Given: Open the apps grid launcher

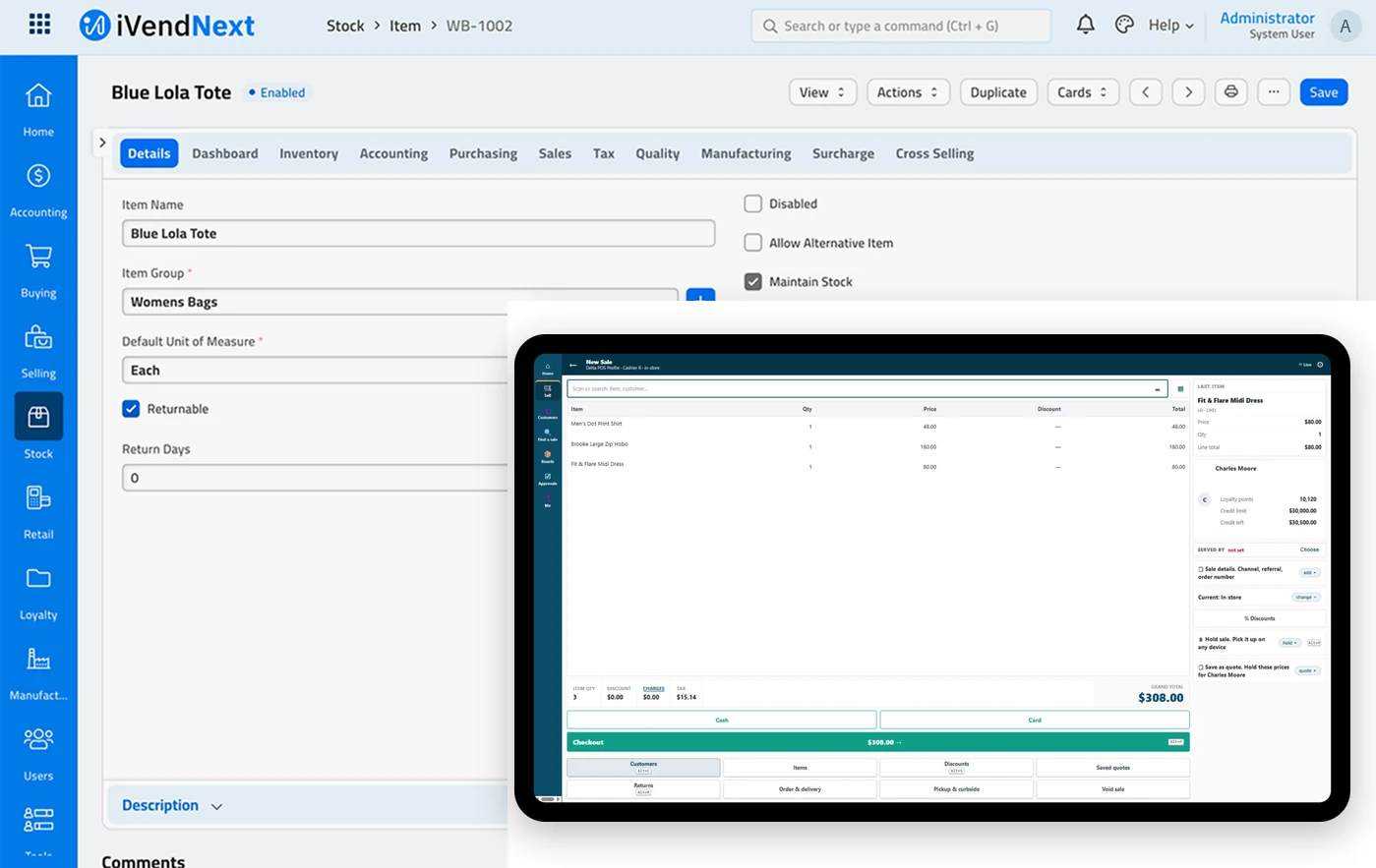Looking at the screenshot, I should (39, 25).
